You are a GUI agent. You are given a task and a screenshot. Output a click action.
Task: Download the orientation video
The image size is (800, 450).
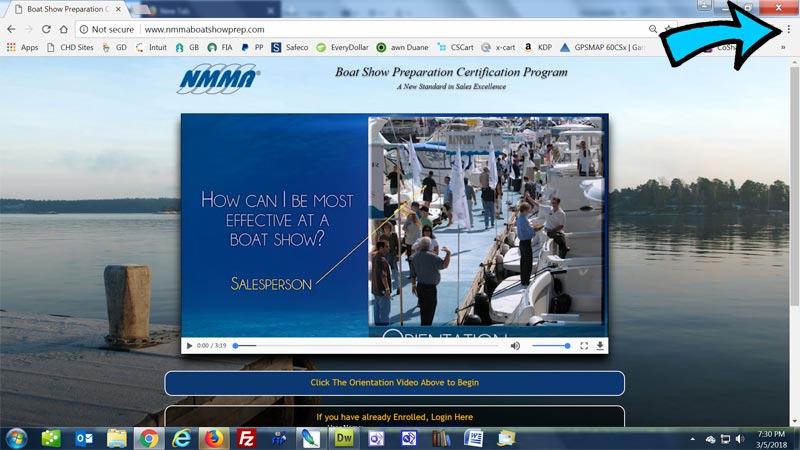[x=600, y=346]
